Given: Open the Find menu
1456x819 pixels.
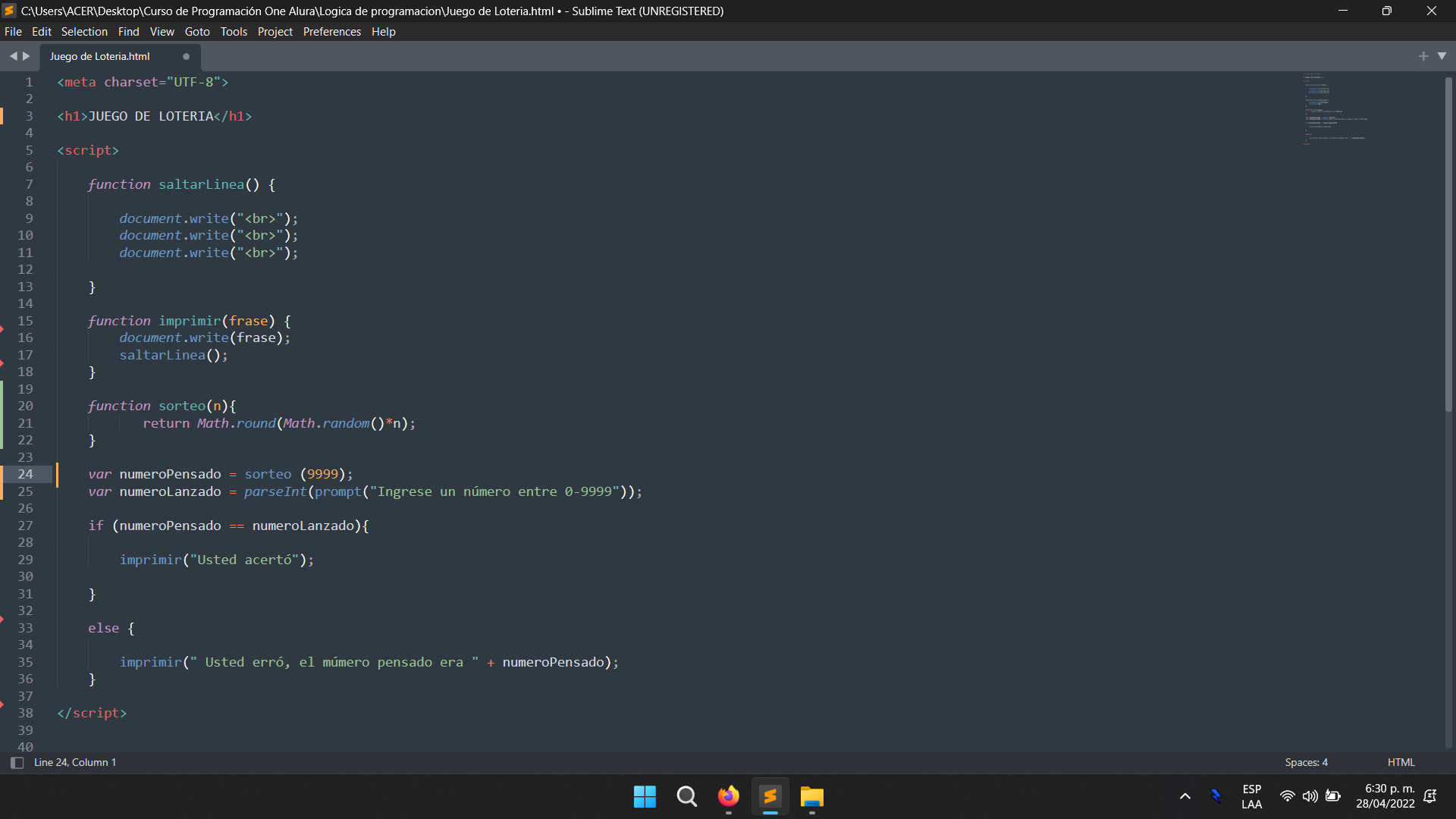Looking at the screenshot, I should [129, 32].
